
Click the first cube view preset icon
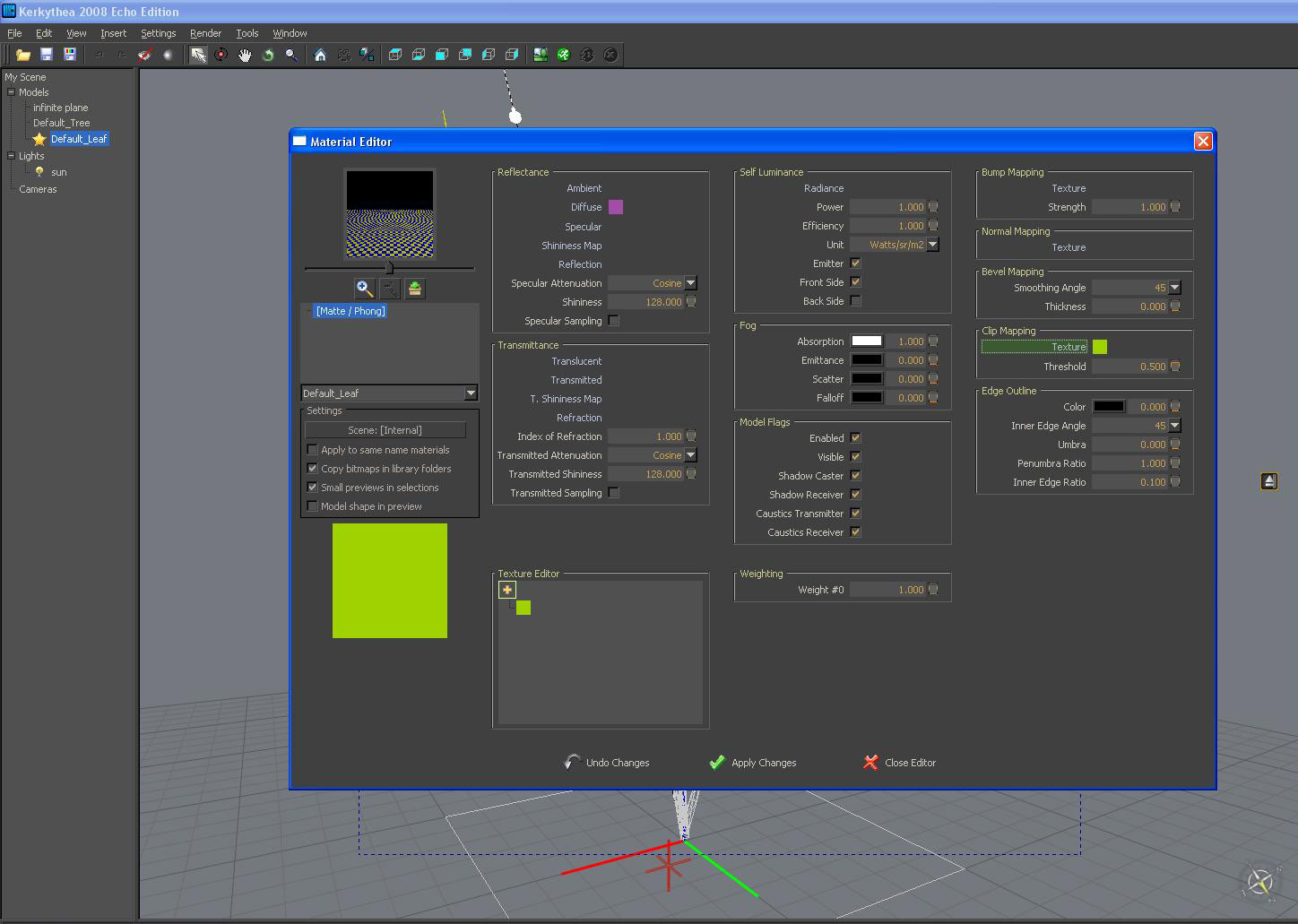395,55
